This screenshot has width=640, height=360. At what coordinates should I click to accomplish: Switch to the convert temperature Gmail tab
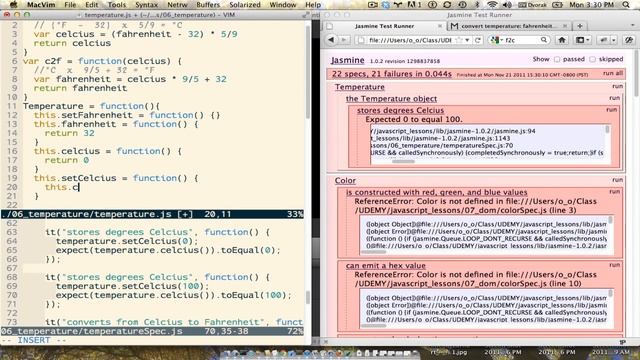509,26
